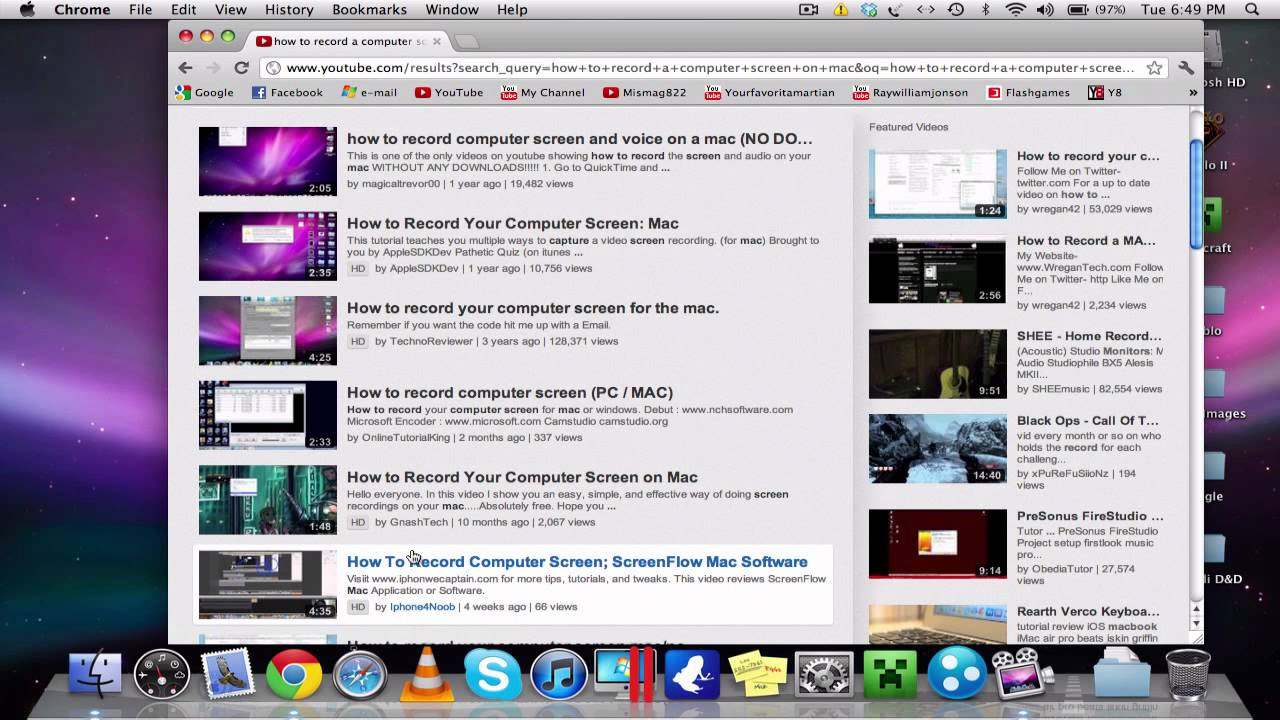Open the History menu
This screenshot has width=1280, height=720.
point(289,10)
